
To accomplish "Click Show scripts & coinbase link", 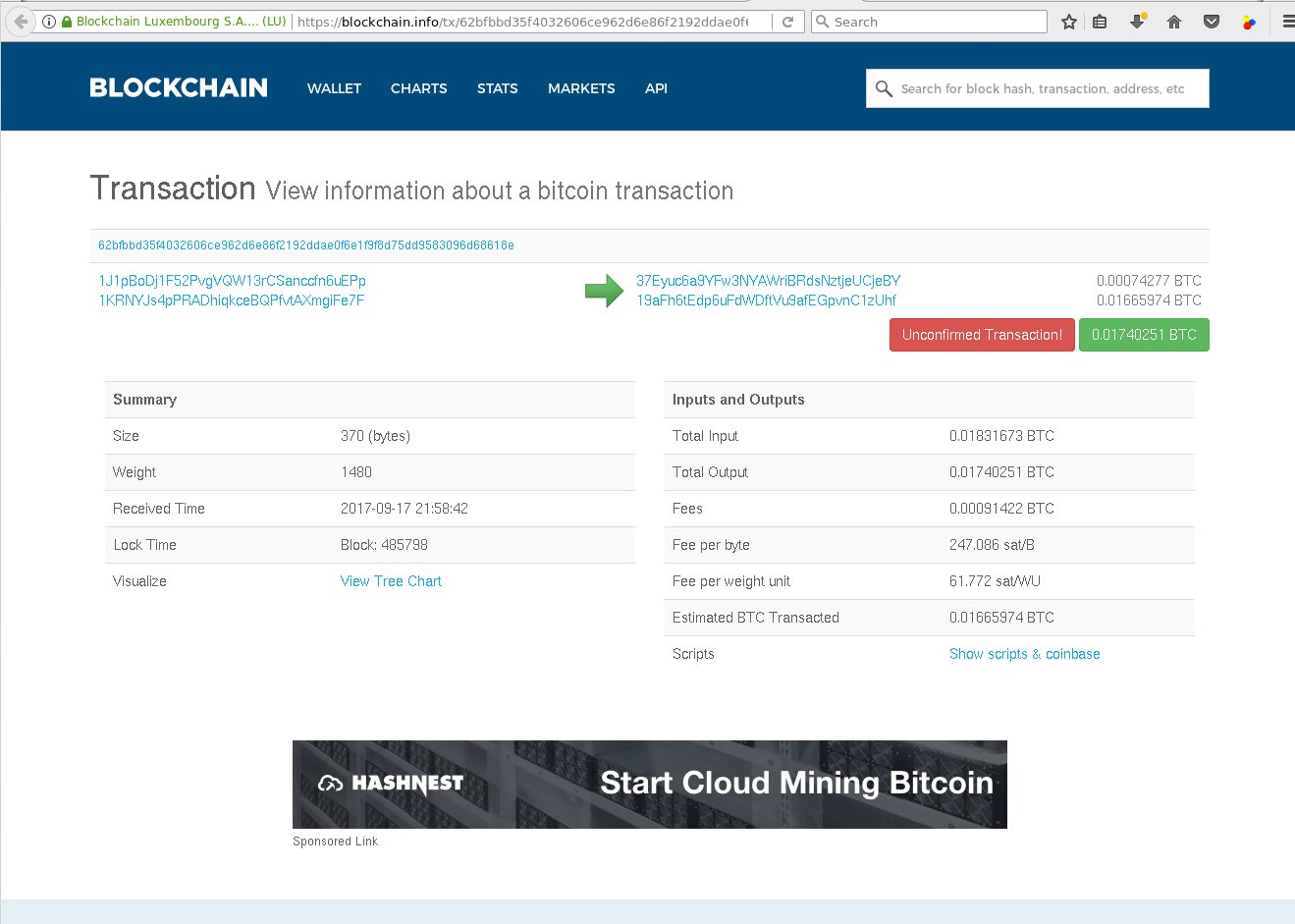I will 1024,654.
